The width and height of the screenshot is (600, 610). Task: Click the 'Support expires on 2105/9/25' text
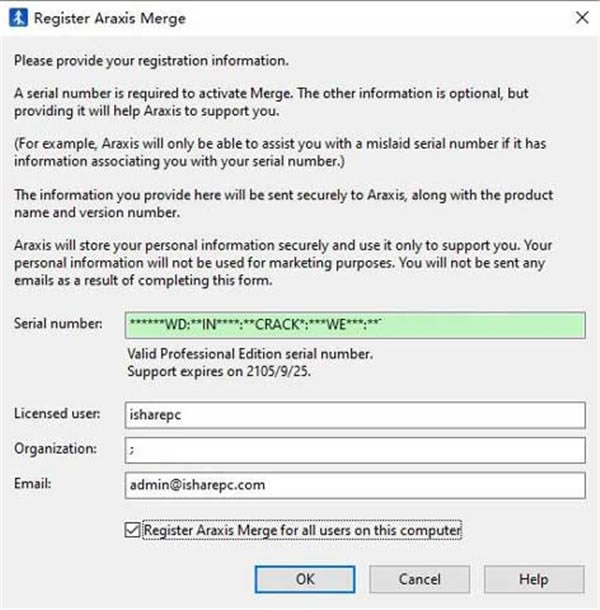click(x=219, y=372)
